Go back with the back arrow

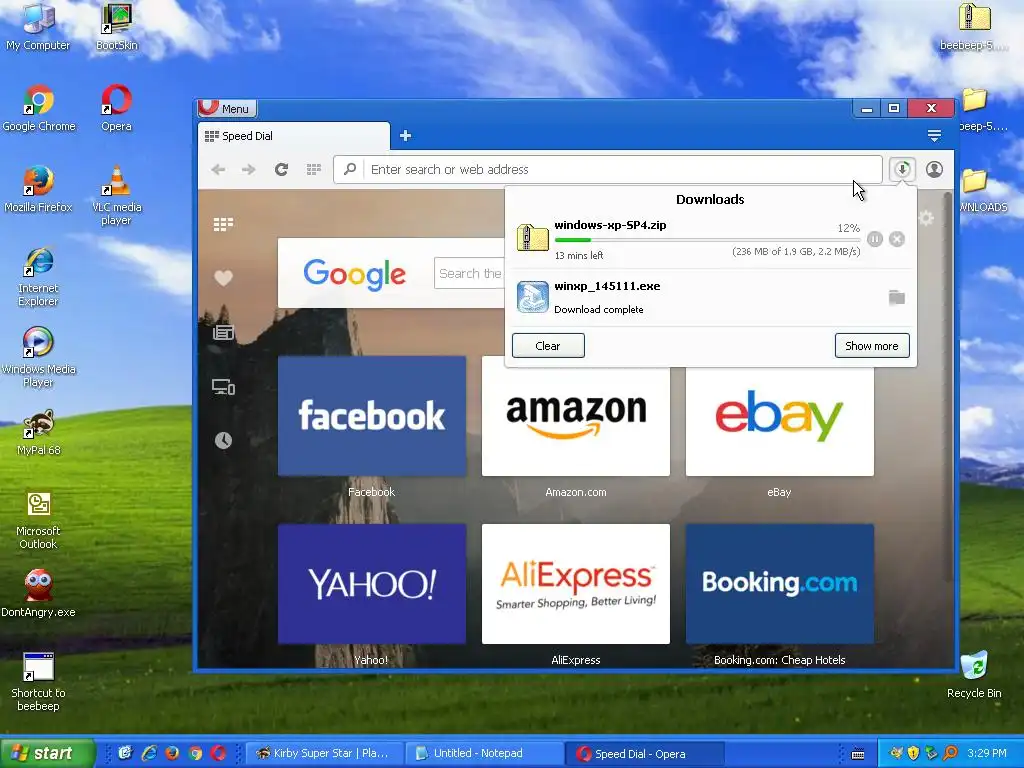pyautogui.click(x=218, y=170)
